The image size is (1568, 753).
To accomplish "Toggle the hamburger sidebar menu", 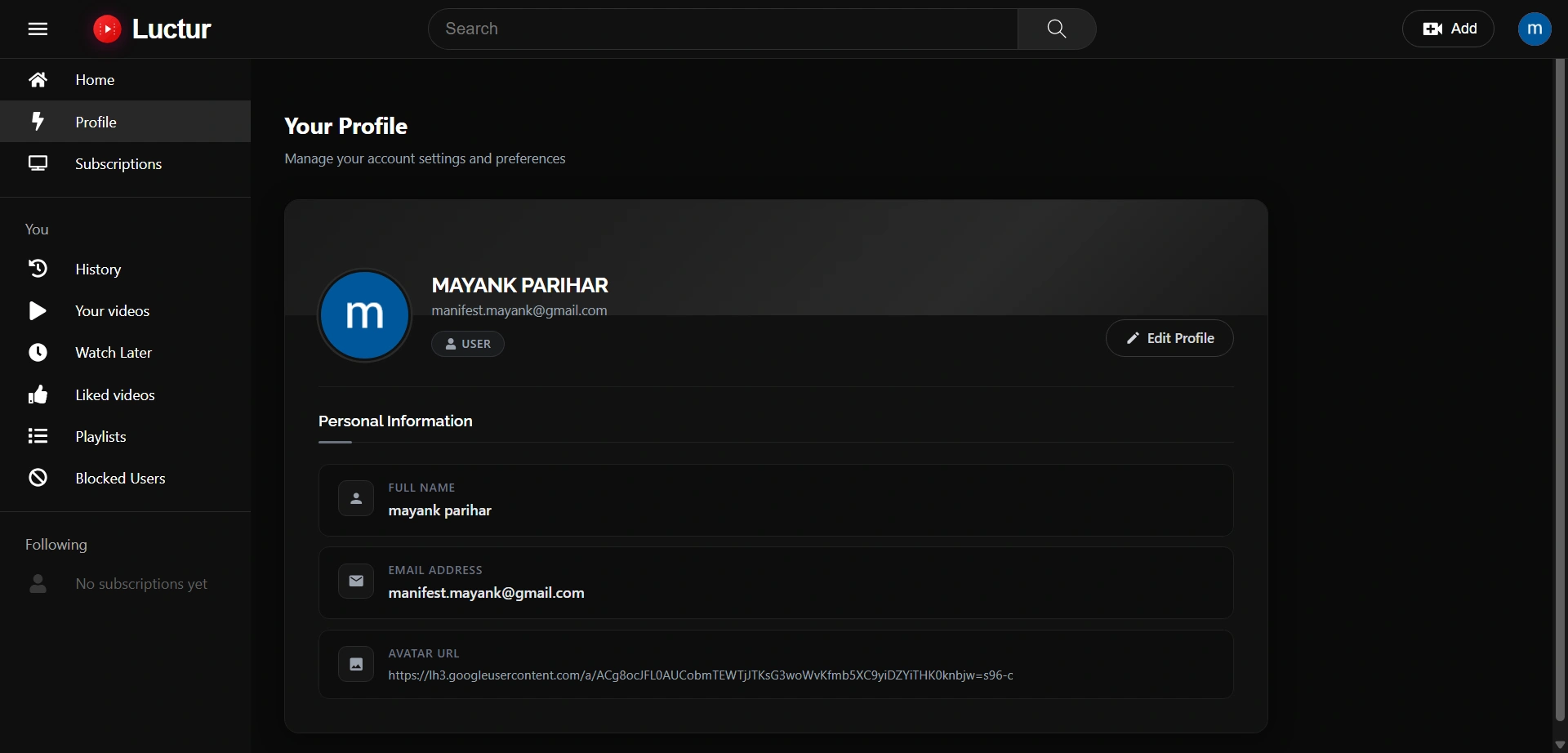I will tap(38, 29).
